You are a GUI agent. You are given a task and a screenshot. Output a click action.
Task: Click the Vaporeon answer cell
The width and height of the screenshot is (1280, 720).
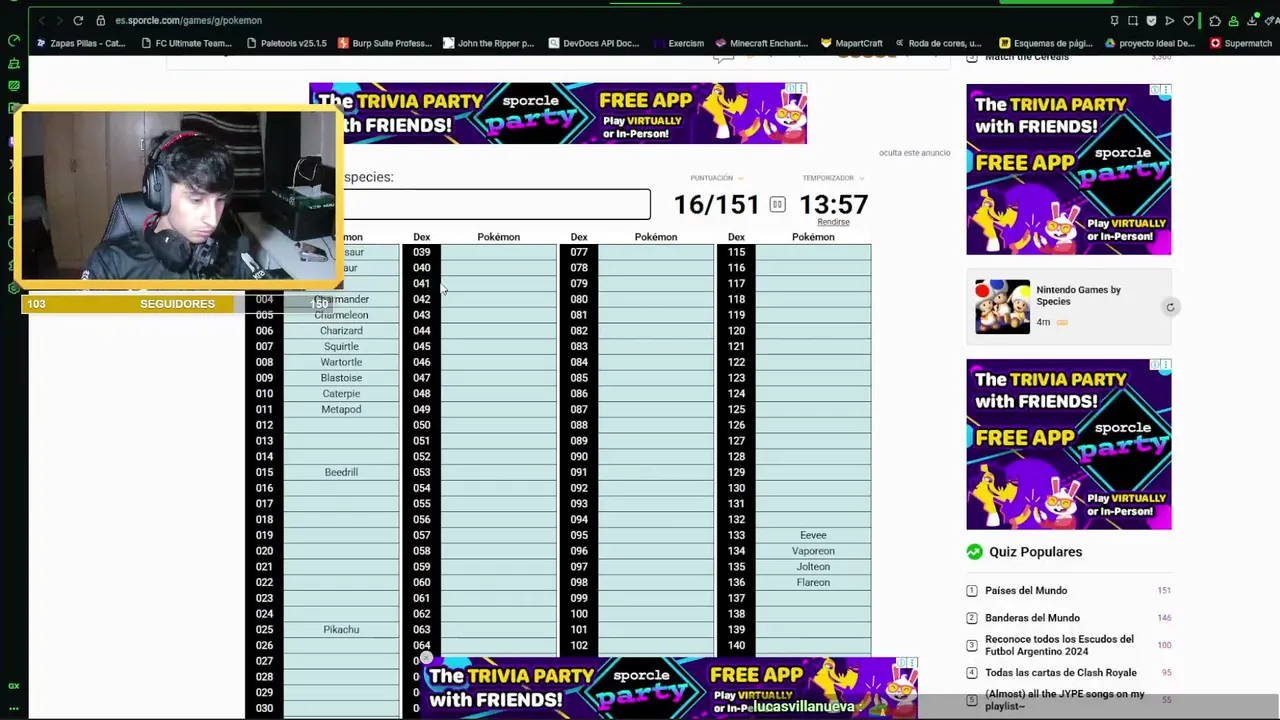click(813, 551)
